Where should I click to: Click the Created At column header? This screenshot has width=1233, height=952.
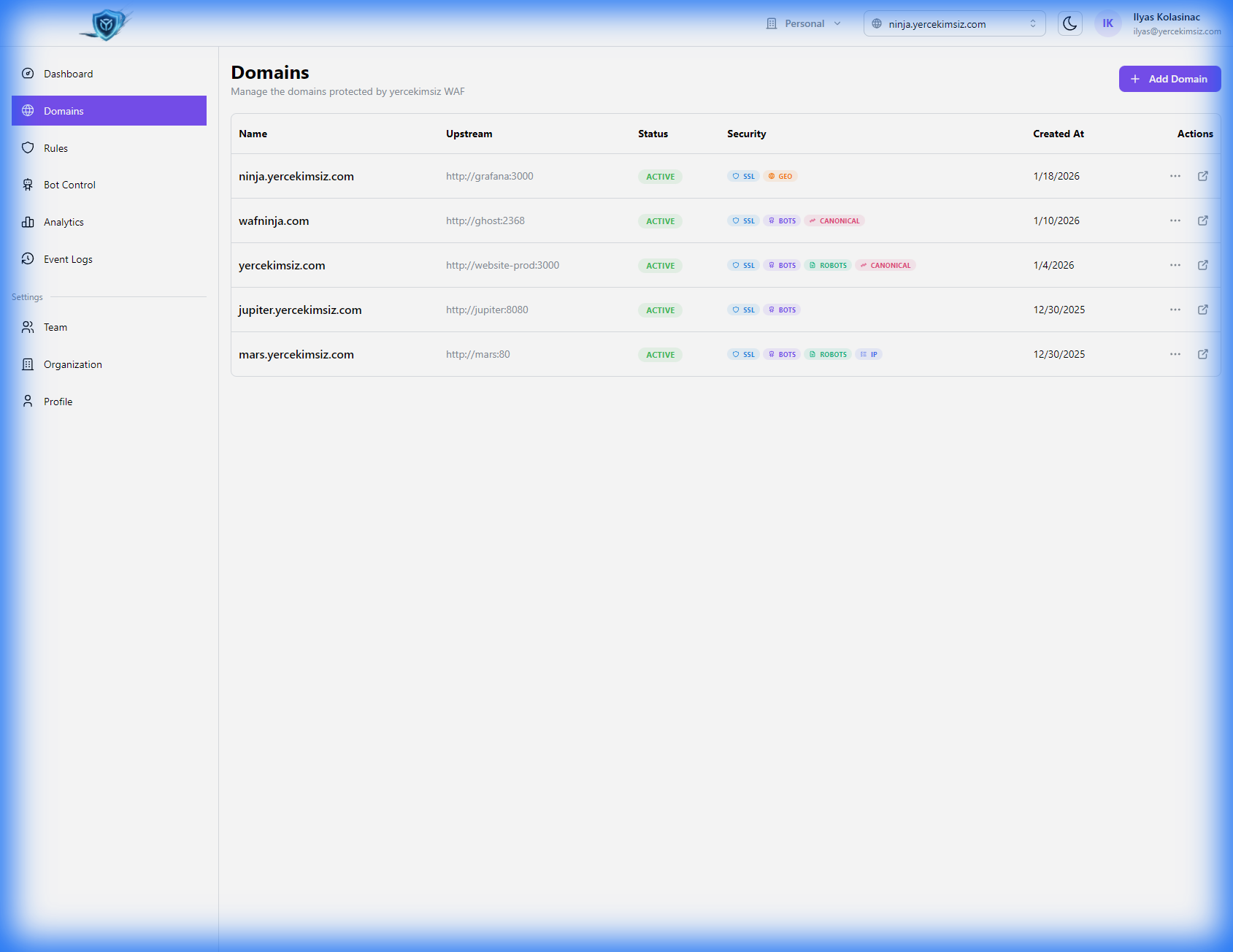tap(1059, 134)
